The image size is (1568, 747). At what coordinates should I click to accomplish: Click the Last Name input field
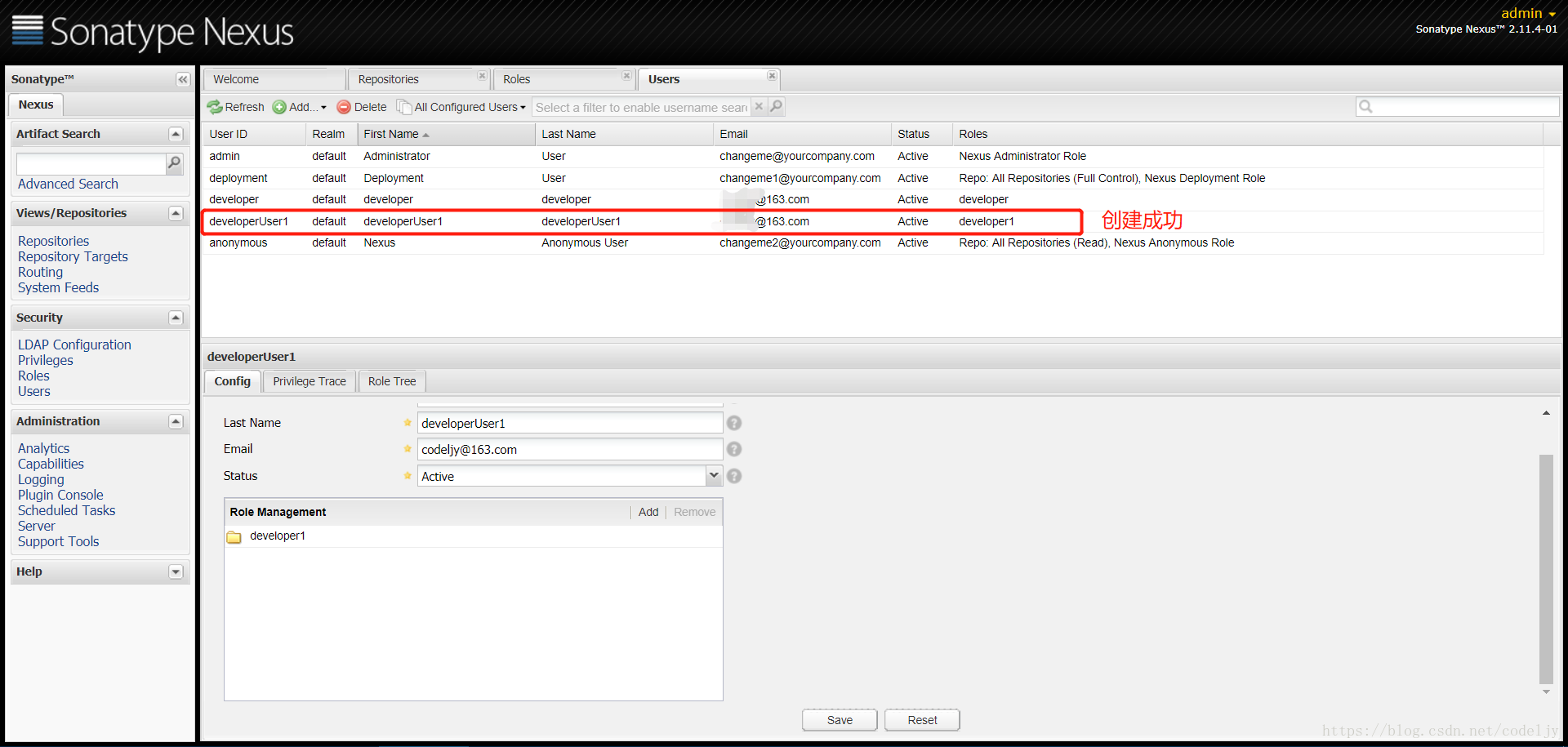click(x=570, y=423)
